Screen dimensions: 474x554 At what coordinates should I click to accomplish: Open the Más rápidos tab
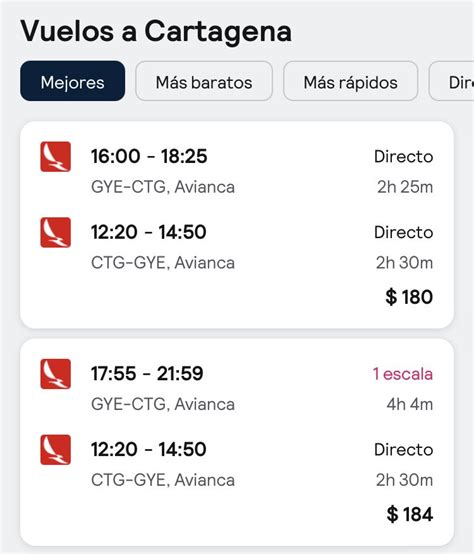[350, 81]
